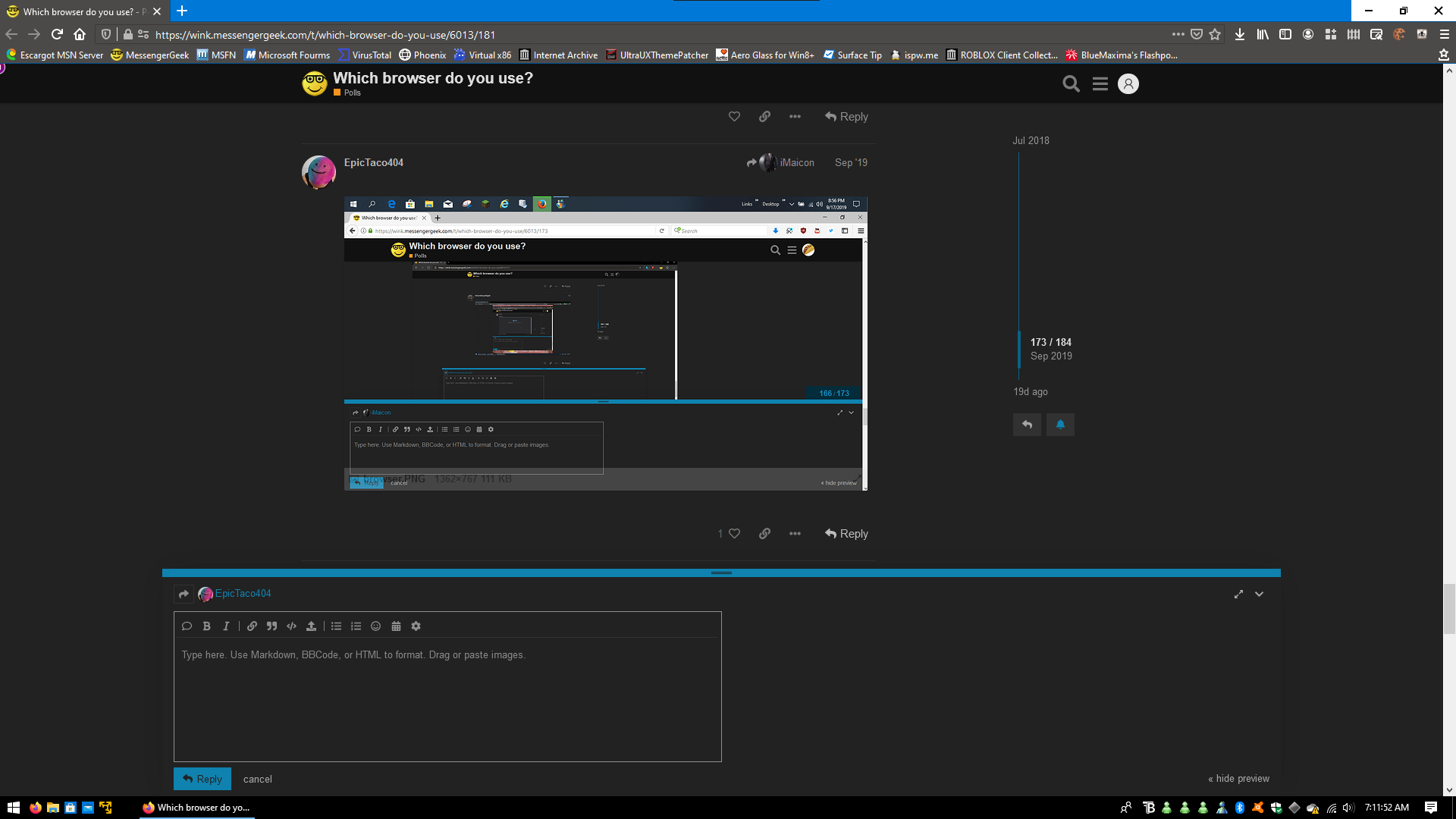This screenshot has height=819, width=1456.
Task: Bookmark this page with the star
Action: [x=1216, y=34]
